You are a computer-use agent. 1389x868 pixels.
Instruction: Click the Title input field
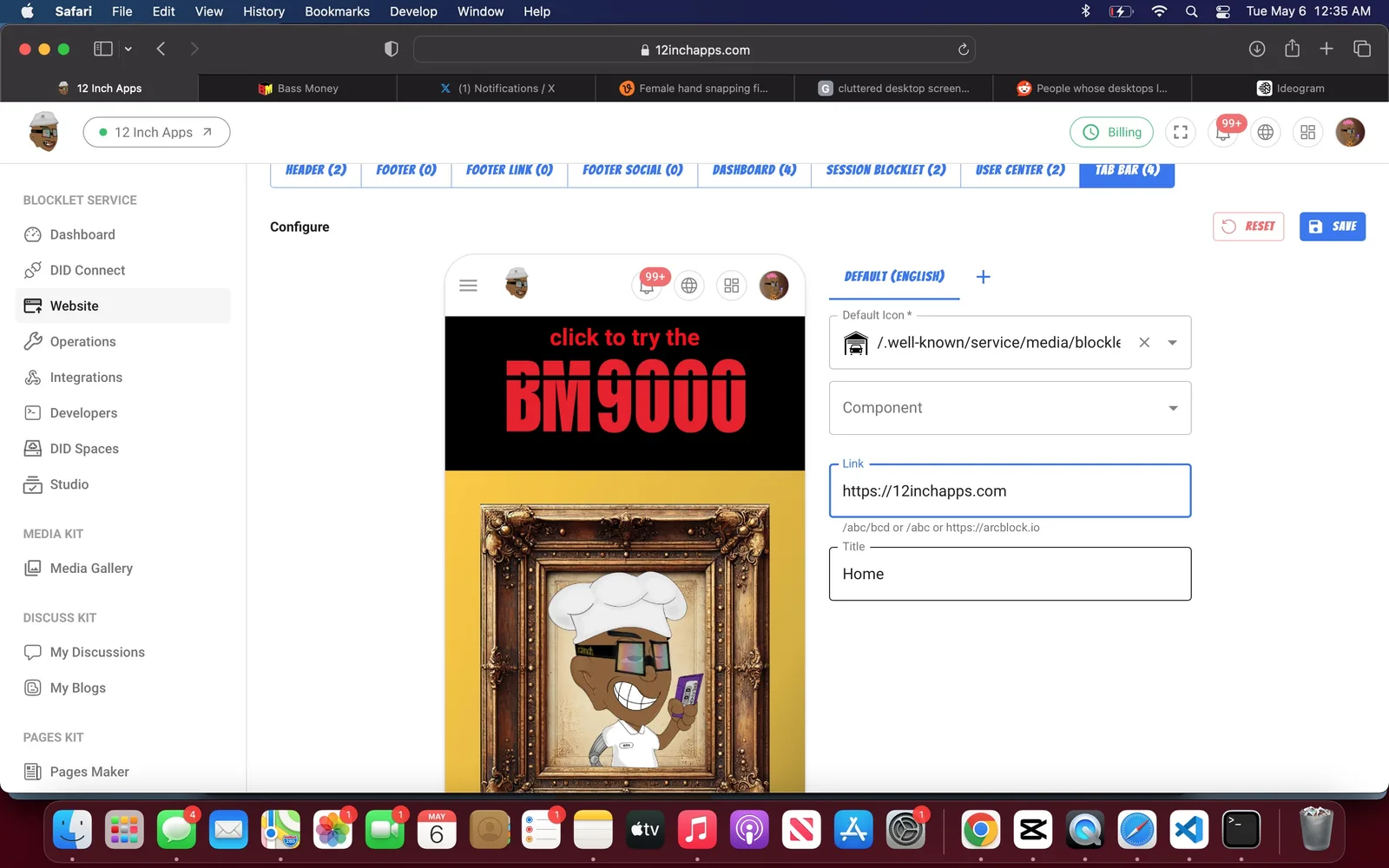click(1010, 574)
